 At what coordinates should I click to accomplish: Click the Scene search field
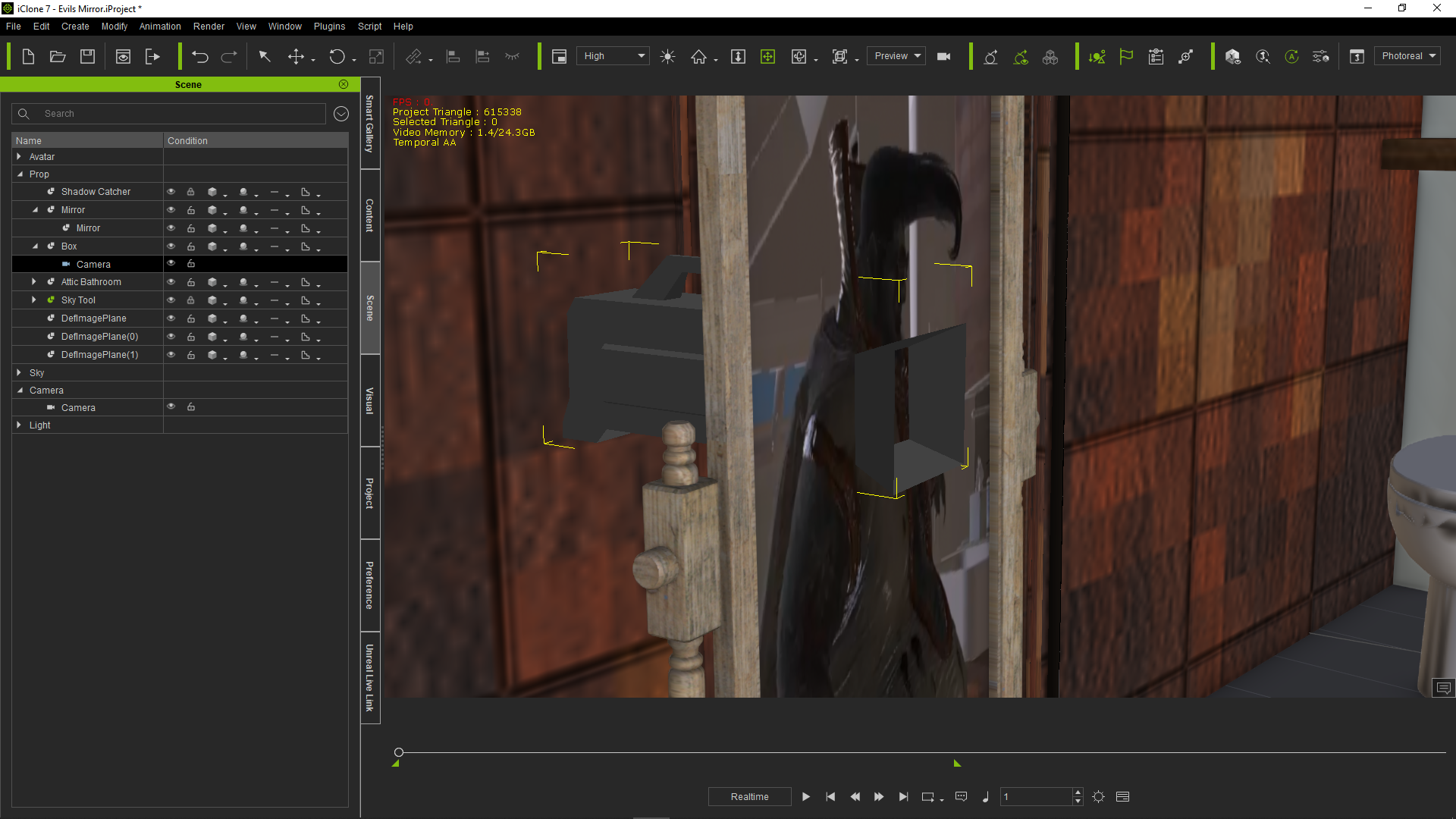pos(168,113)
